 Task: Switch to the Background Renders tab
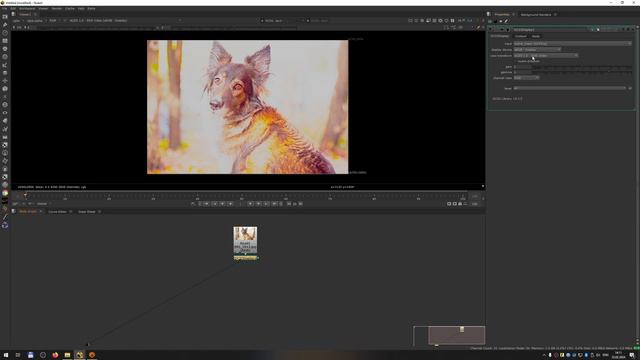click(536, 15)
